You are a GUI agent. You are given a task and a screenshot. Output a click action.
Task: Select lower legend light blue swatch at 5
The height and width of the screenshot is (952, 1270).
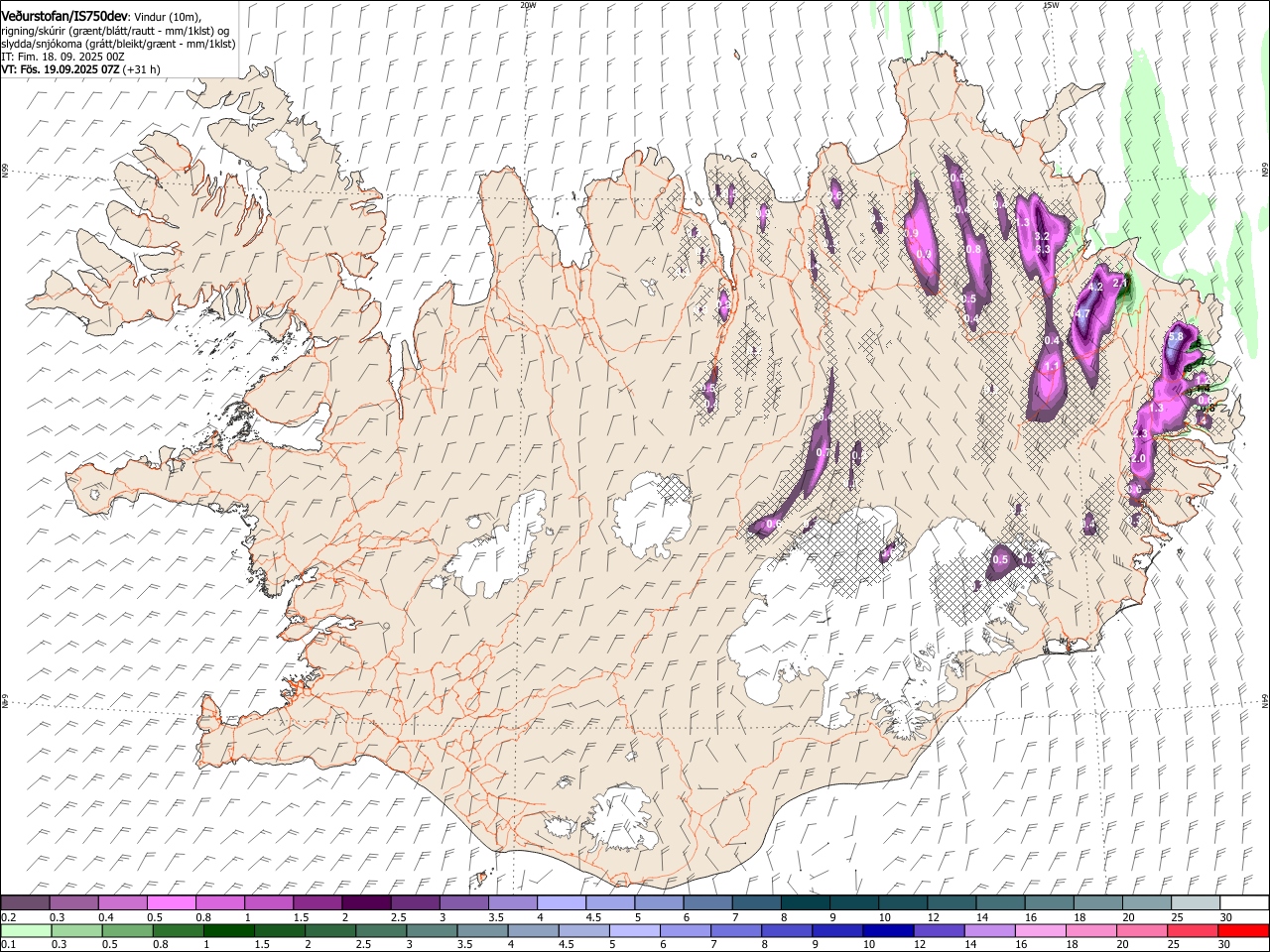tap(634, 931)
